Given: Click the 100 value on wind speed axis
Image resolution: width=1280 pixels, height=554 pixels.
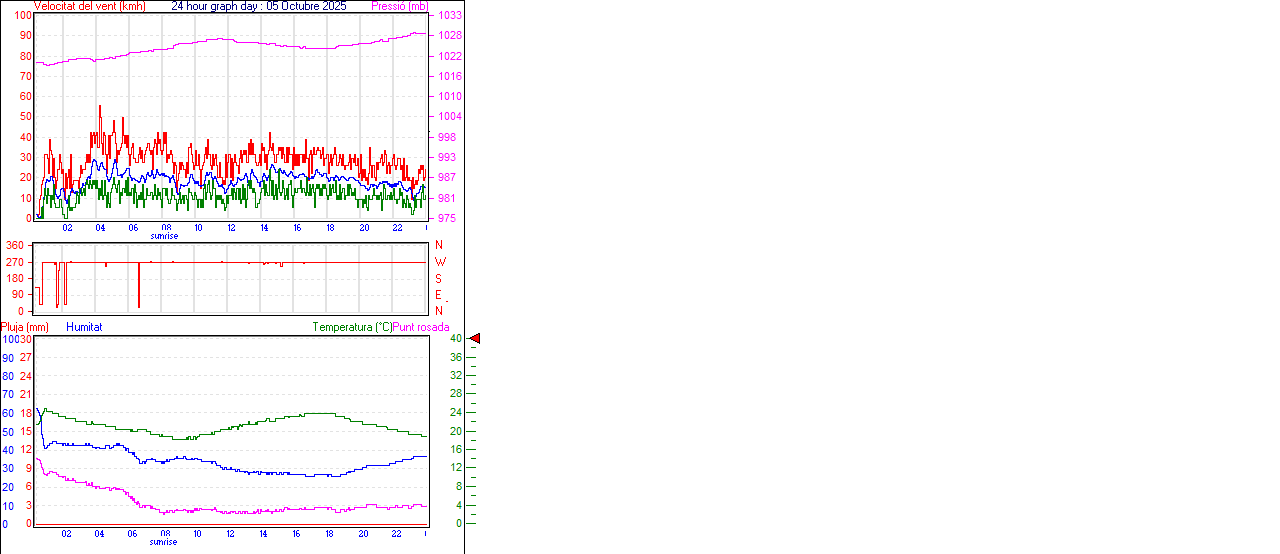Looking at the screenshot, I should point(23,16).
